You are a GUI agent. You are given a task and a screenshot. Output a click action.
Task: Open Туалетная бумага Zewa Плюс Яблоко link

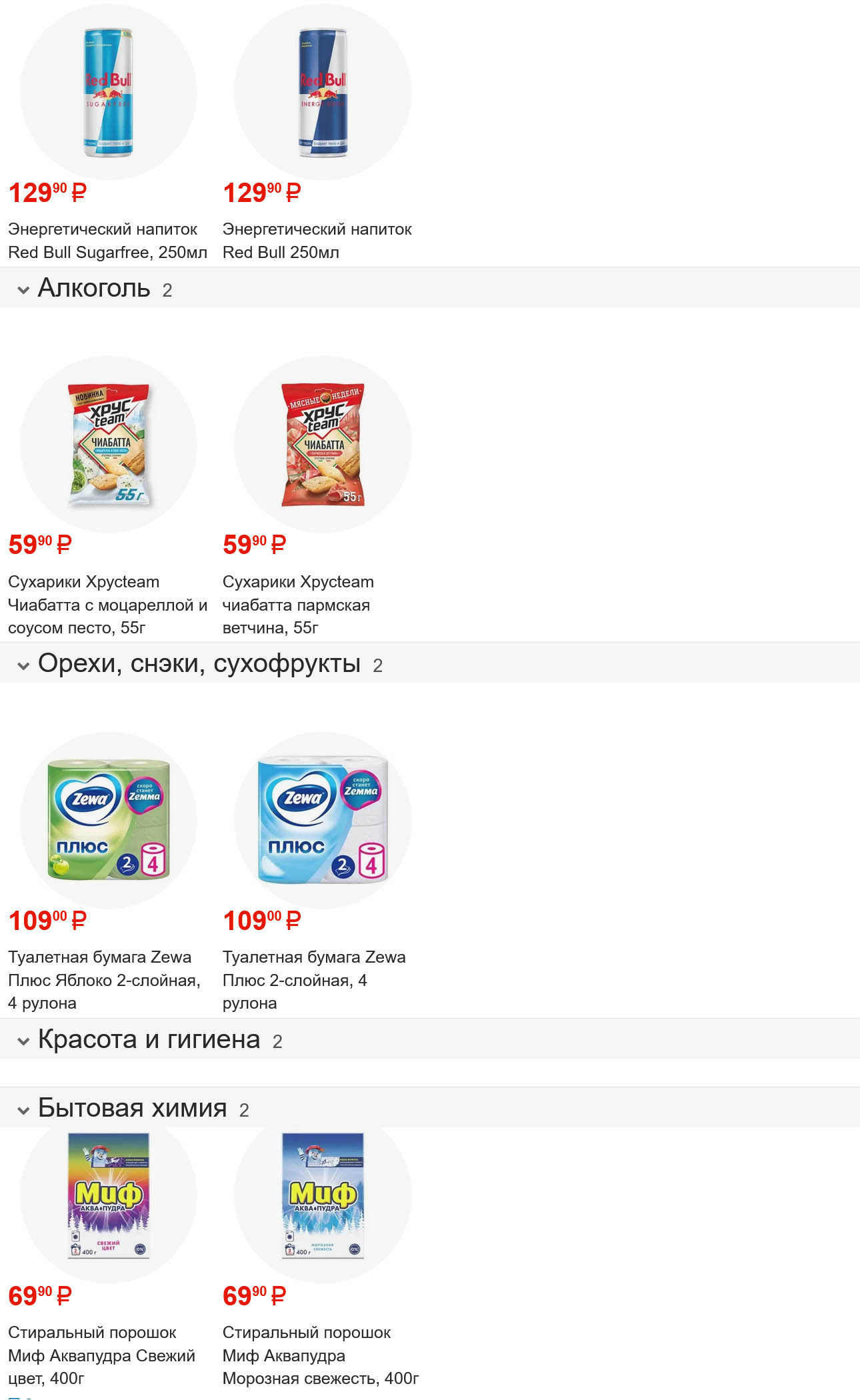coord(104,980)
